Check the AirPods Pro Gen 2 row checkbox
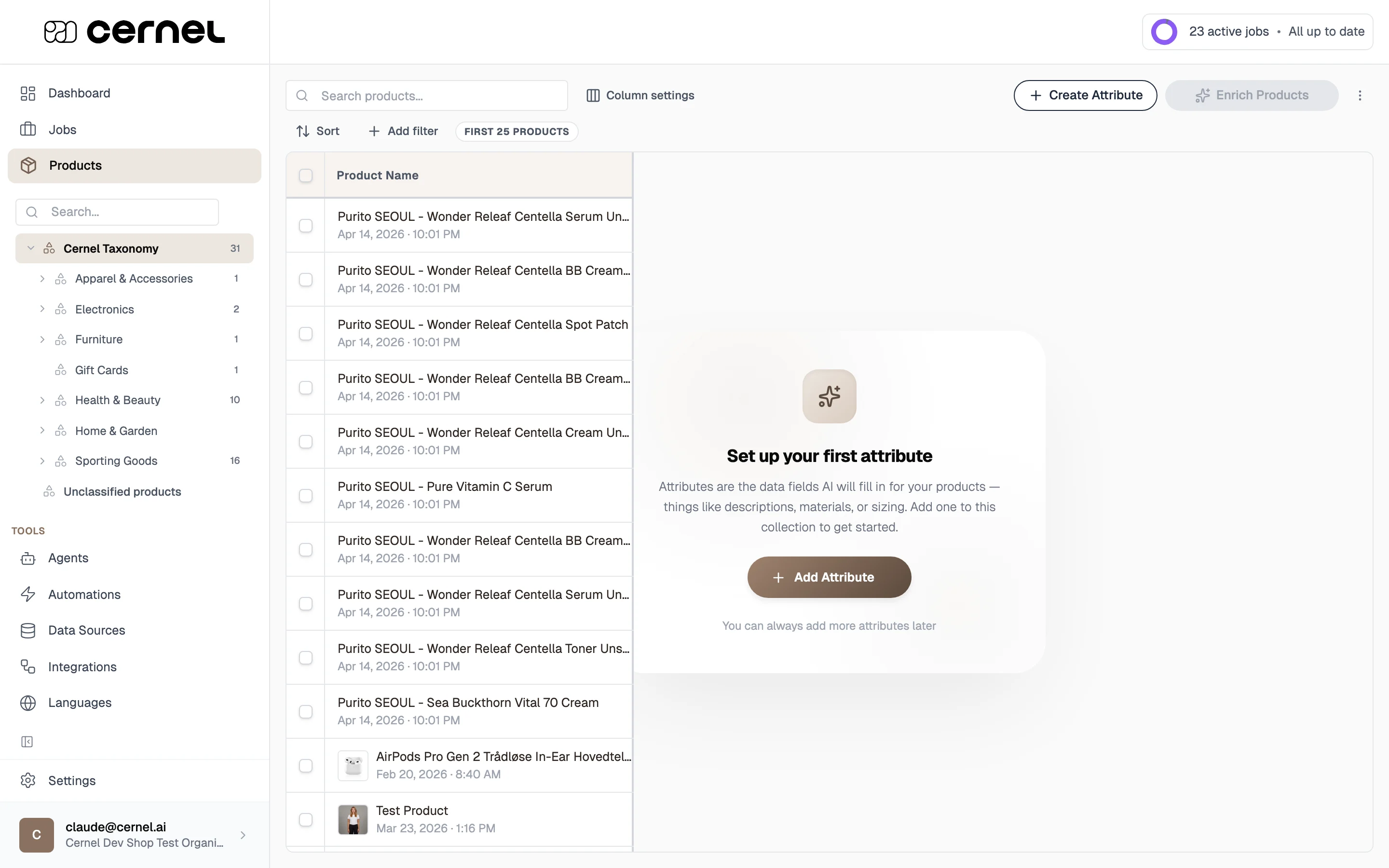 tap(306, 765)
